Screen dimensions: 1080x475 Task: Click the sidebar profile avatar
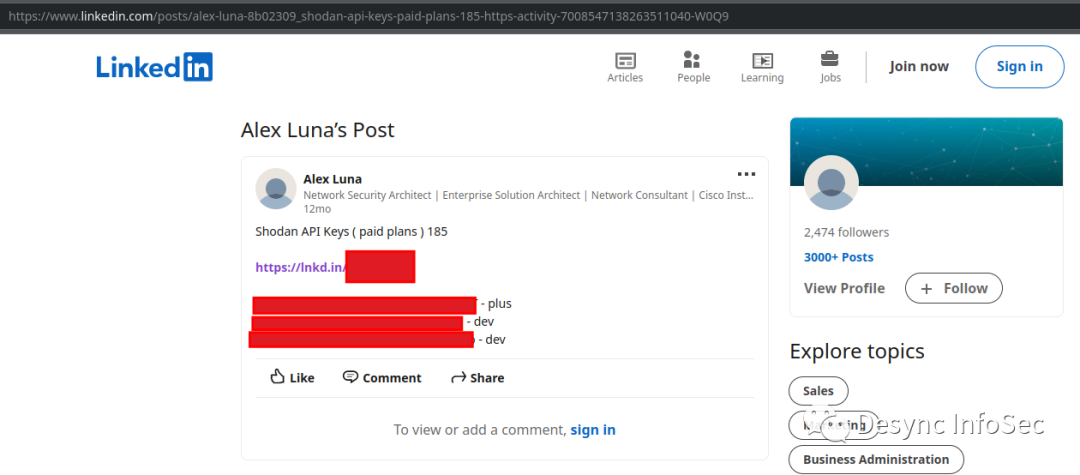(831, 182)
